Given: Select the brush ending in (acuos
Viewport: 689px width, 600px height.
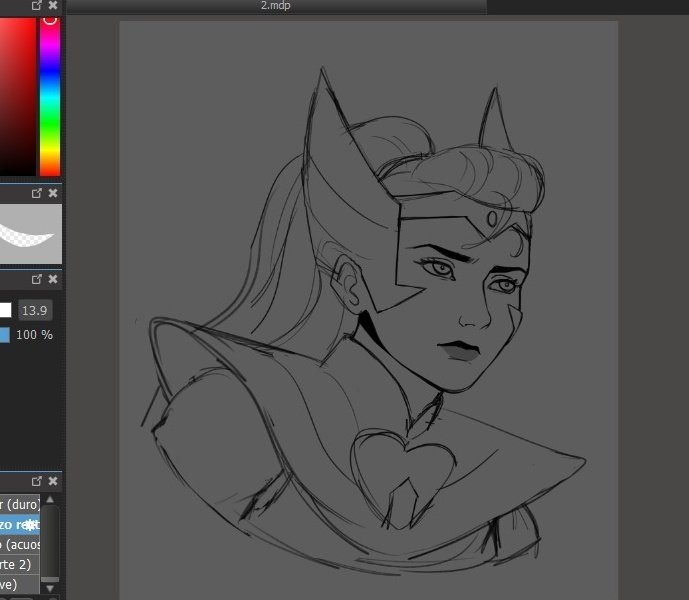Looking at the screenshot, I should click(20, 545).
